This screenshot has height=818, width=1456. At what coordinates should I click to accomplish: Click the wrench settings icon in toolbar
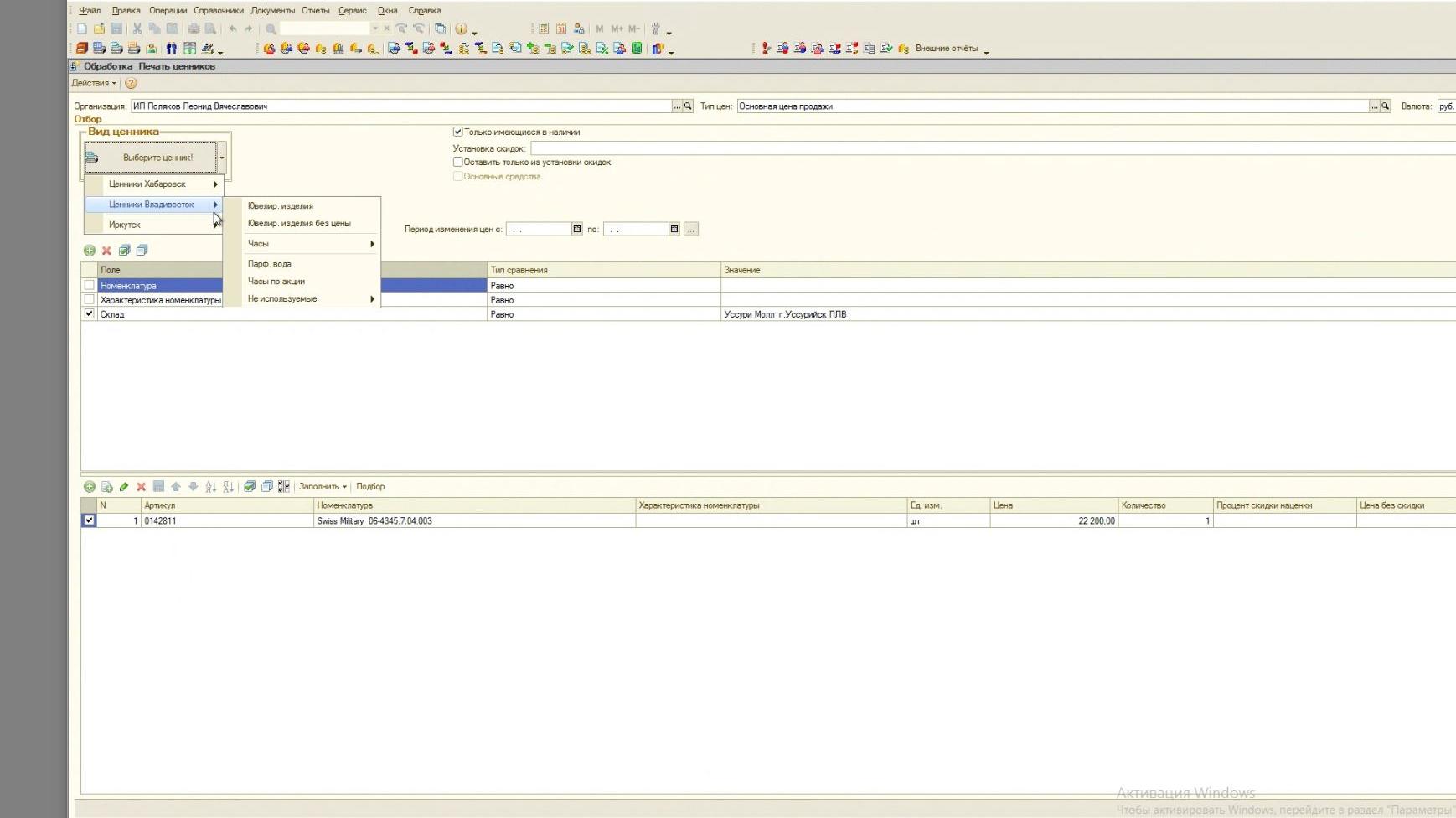pos(656,28)
